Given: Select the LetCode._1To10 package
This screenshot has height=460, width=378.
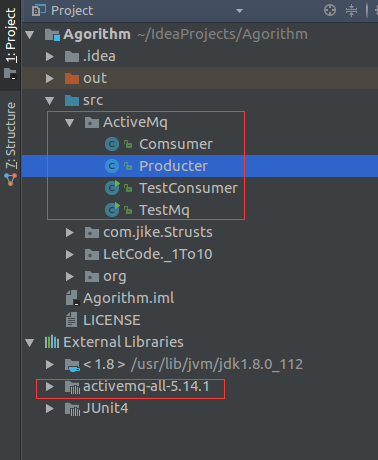Looking at the screenshot, I should tap(158, 254).
